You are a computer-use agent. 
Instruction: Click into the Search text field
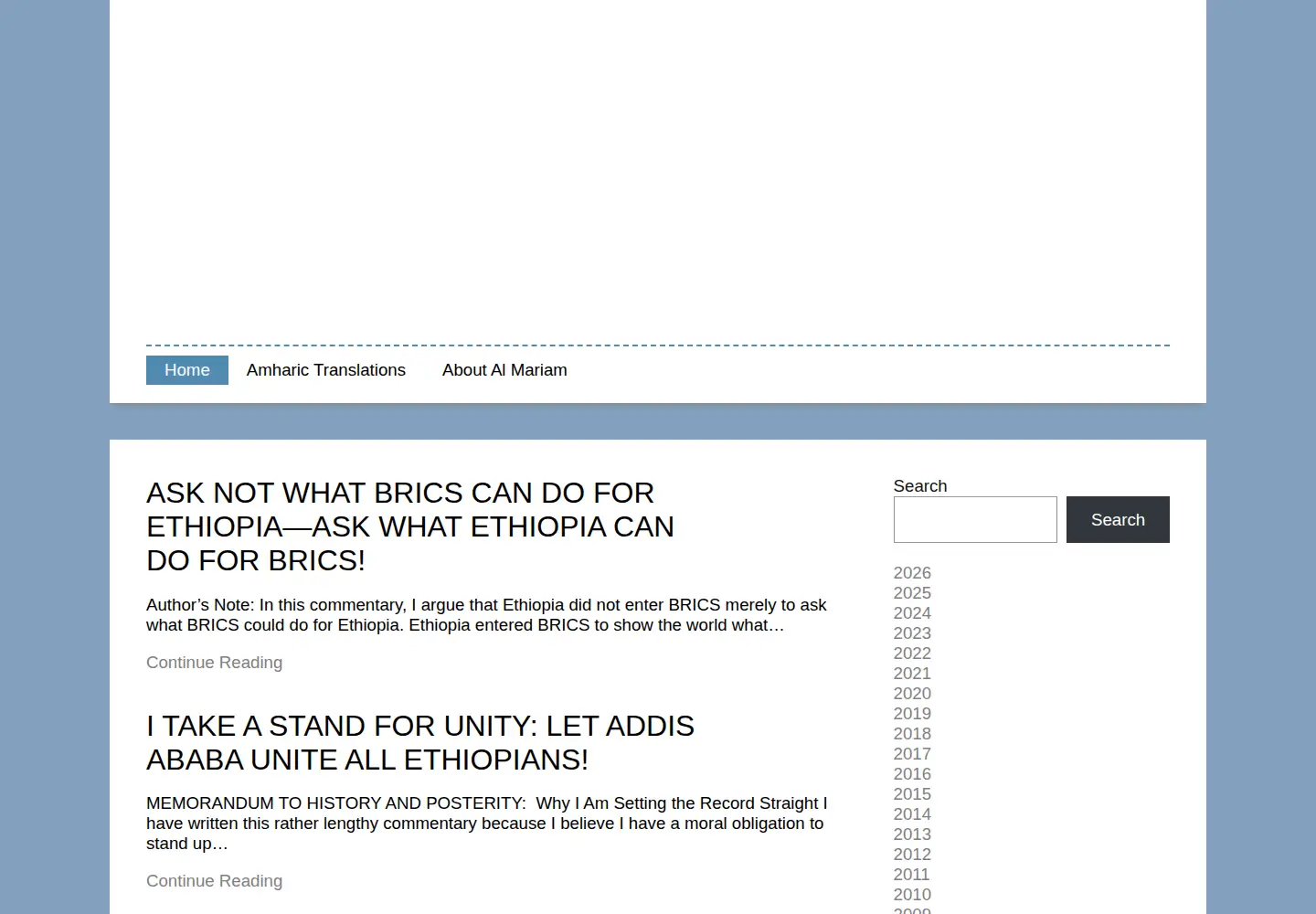(975, 519)
